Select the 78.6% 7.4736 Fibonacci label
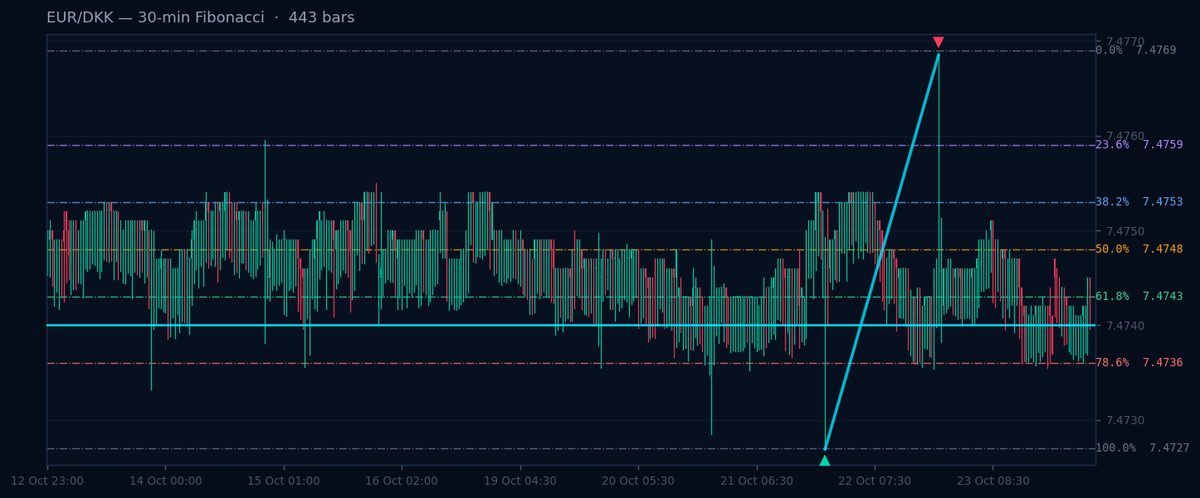1200x498 pixels. [x=1139, y=363]
